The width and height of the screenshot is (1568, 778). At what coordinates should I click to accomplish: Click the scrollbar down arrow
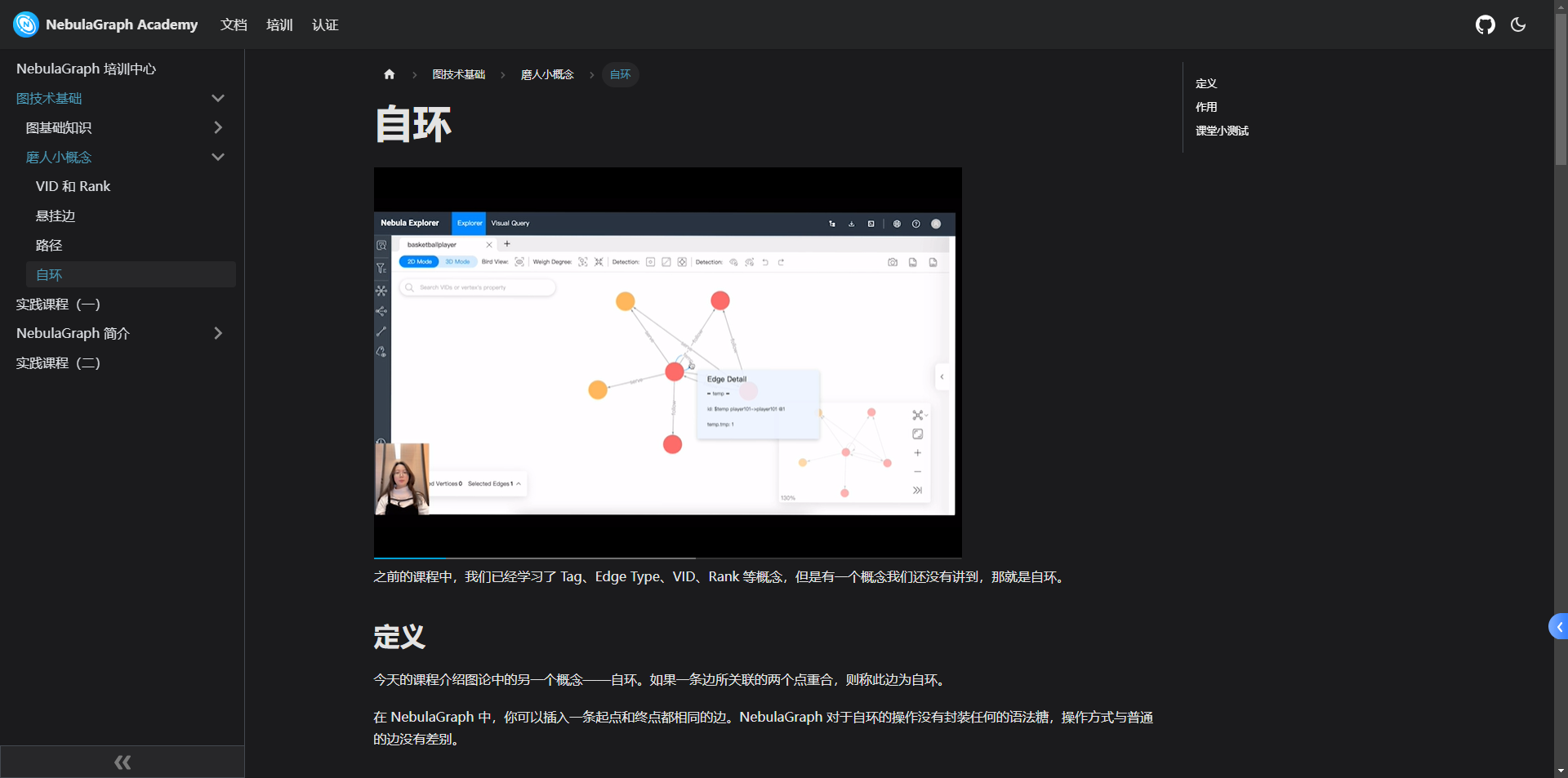point(1561,771)
